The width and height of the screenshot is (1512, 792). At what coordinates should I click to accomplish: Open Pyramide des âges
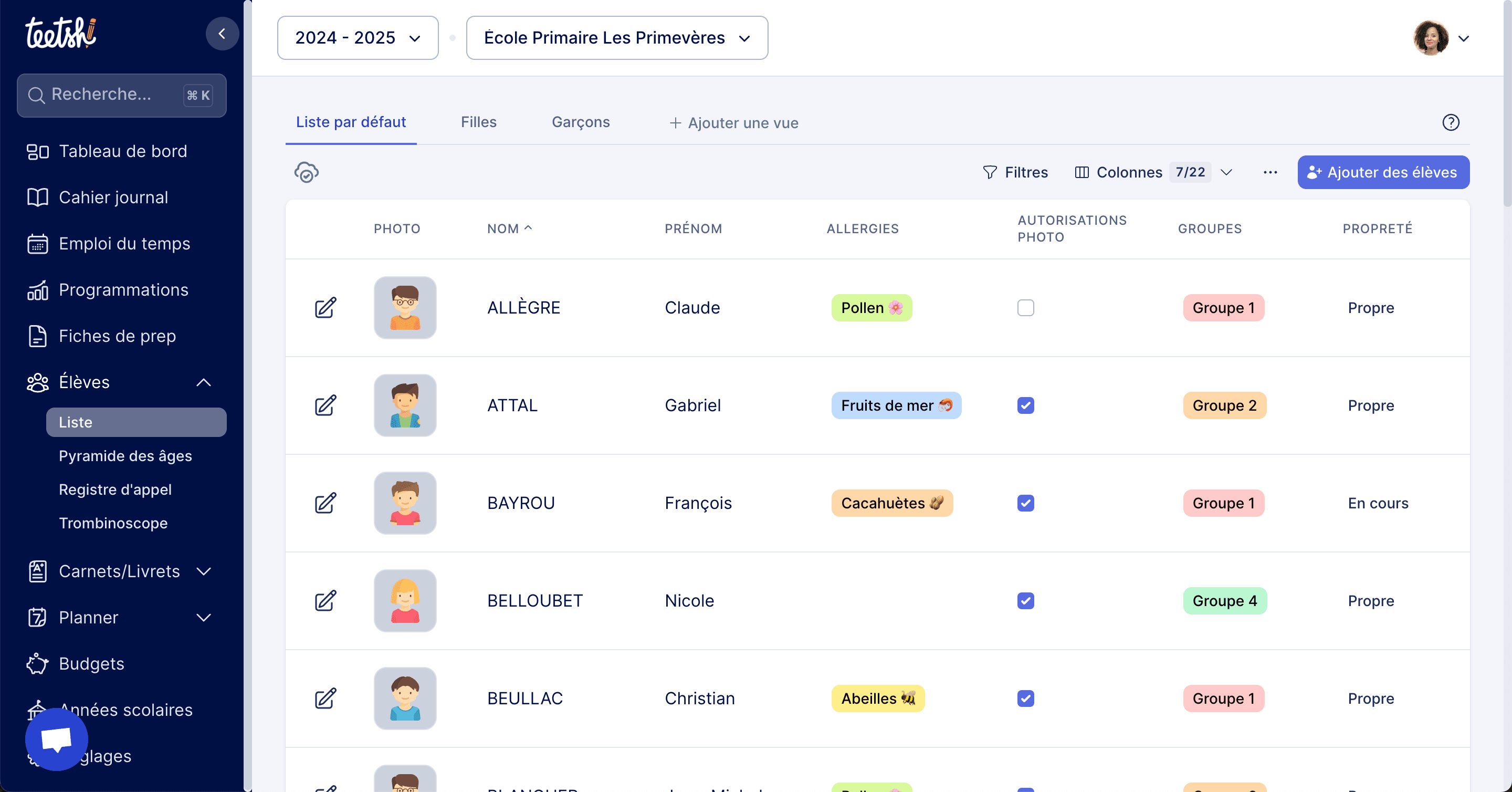[125, 456]
